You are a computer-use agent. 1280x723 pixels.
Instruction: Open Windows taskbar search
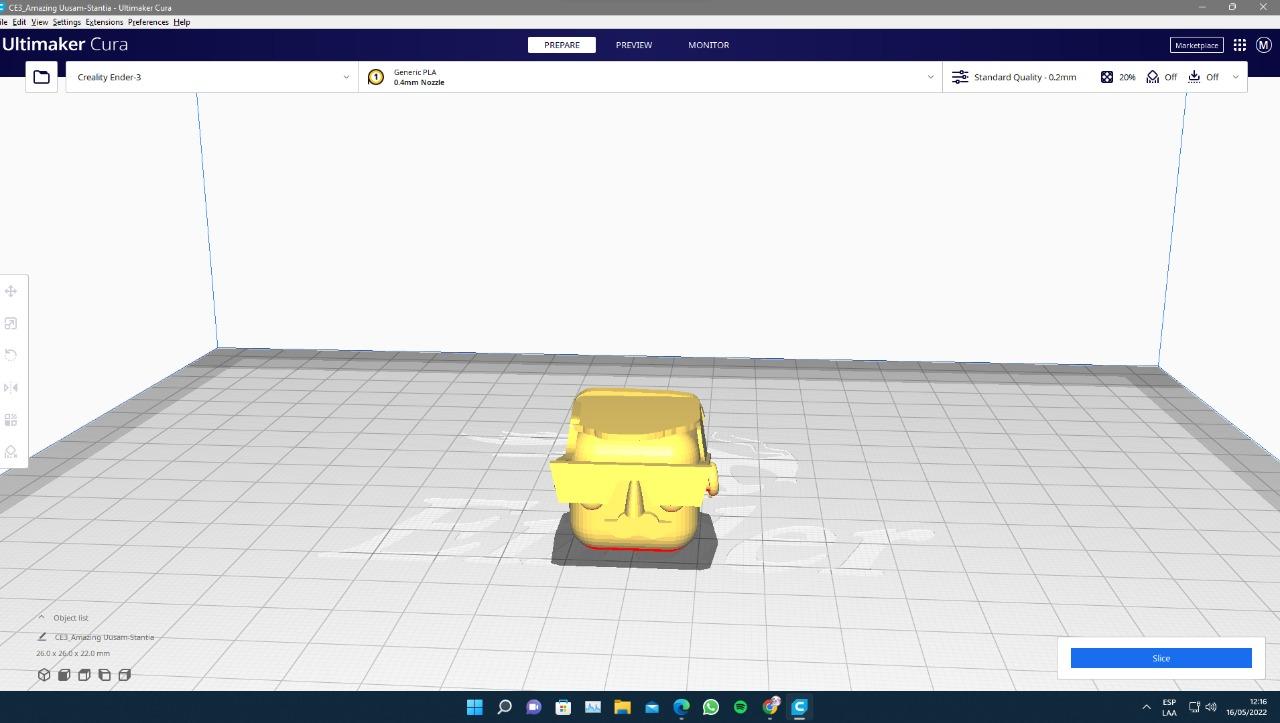[504, 707]
